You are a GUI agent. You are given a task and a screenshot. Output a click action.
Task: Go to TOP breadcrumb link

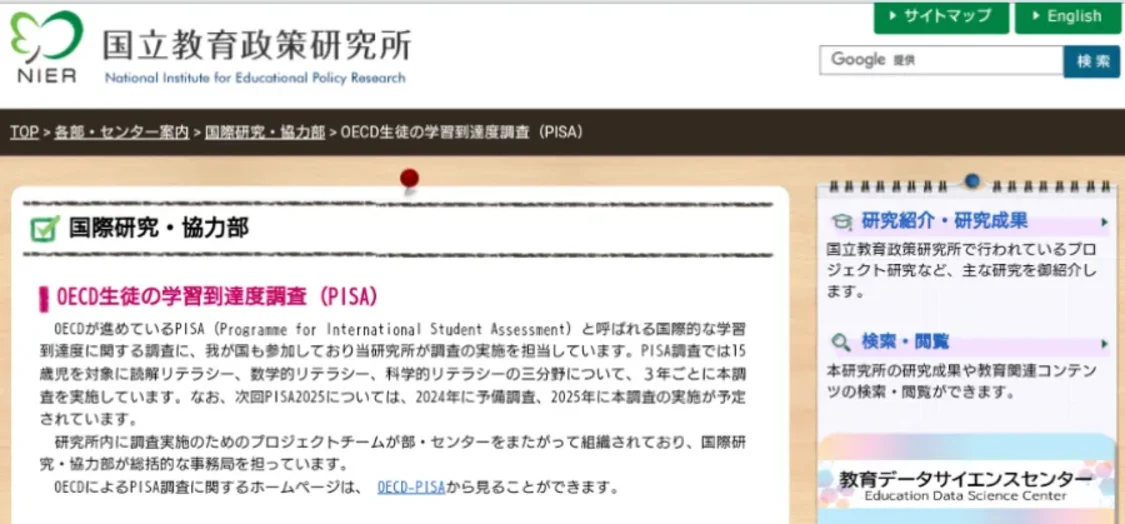[24, 132]
